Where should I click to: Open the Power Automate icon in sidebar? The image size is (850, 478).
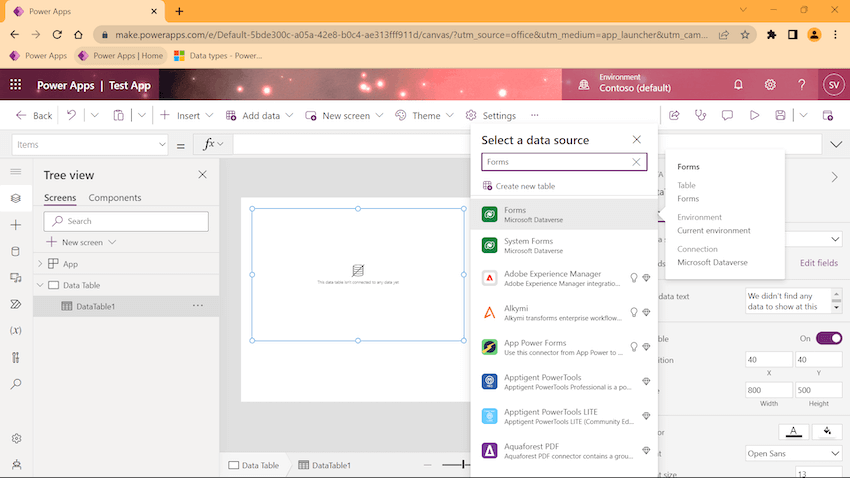coord(16,304)
